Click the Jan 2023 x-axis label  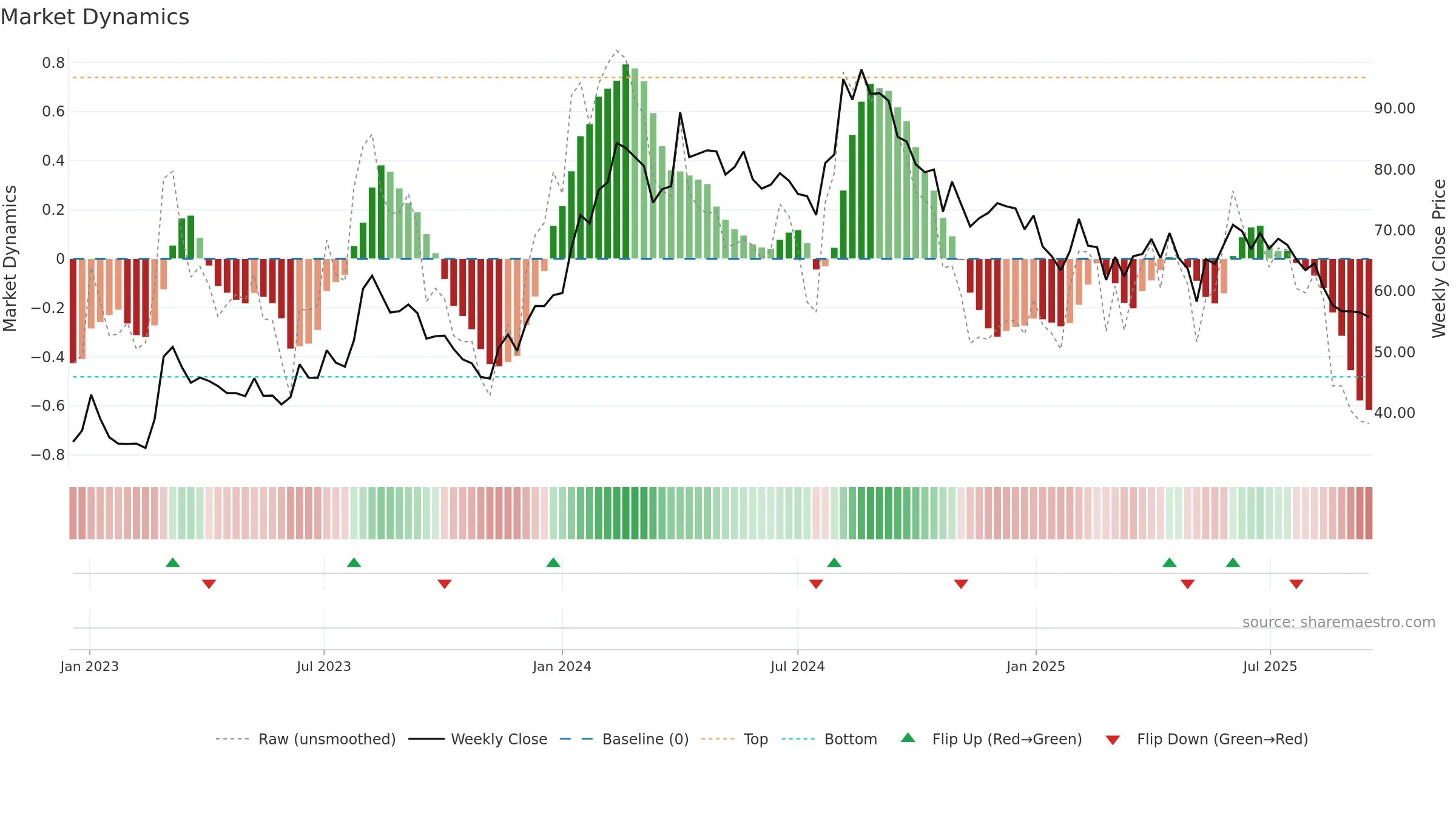90,666
